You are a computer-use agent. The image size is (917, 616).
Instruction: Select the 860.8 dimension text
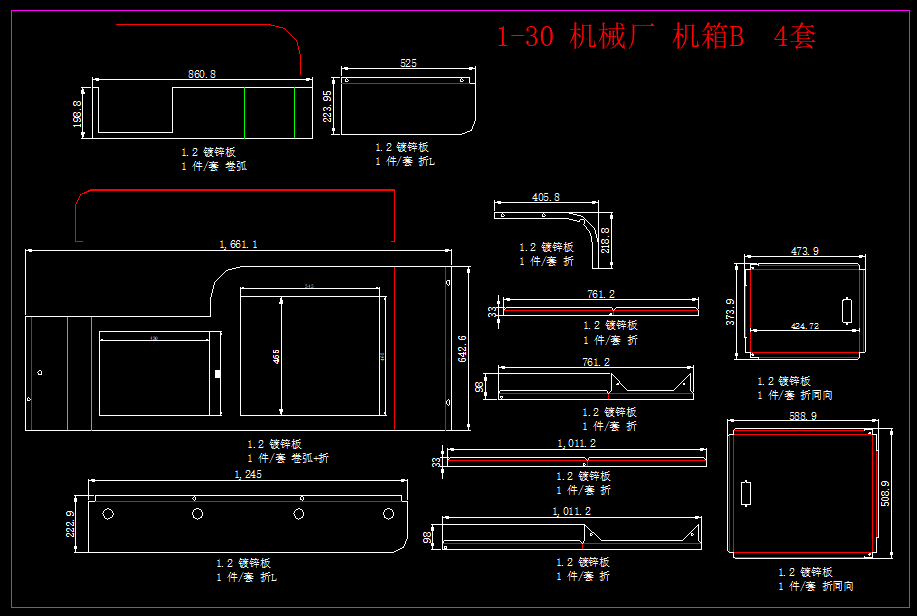(202, 74)
